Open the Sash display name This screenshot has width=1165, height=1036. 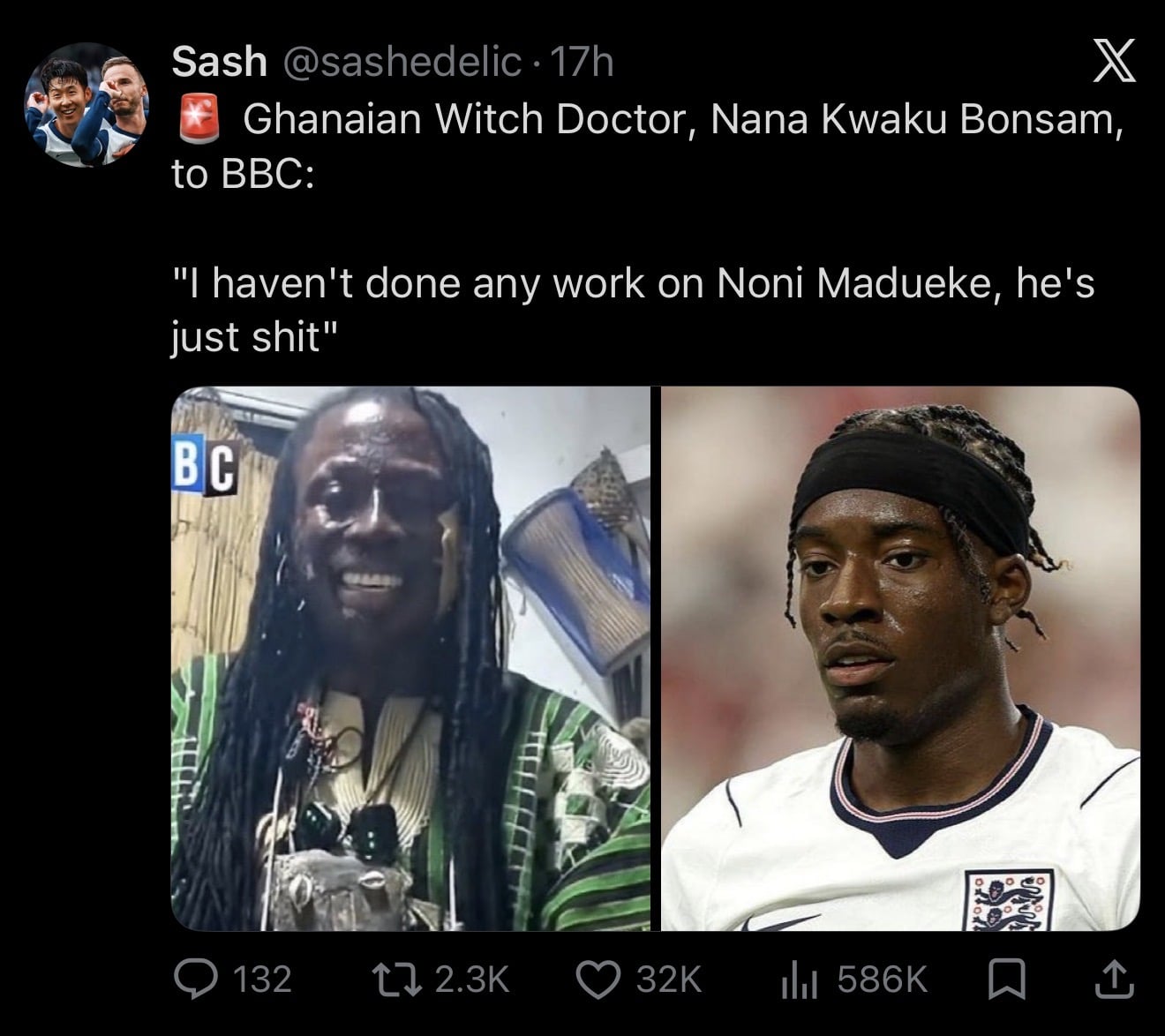click(x=219, y=62)
